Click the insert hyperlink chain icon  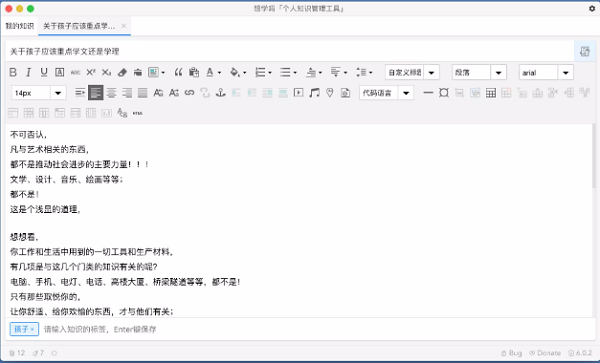point(189,93)
